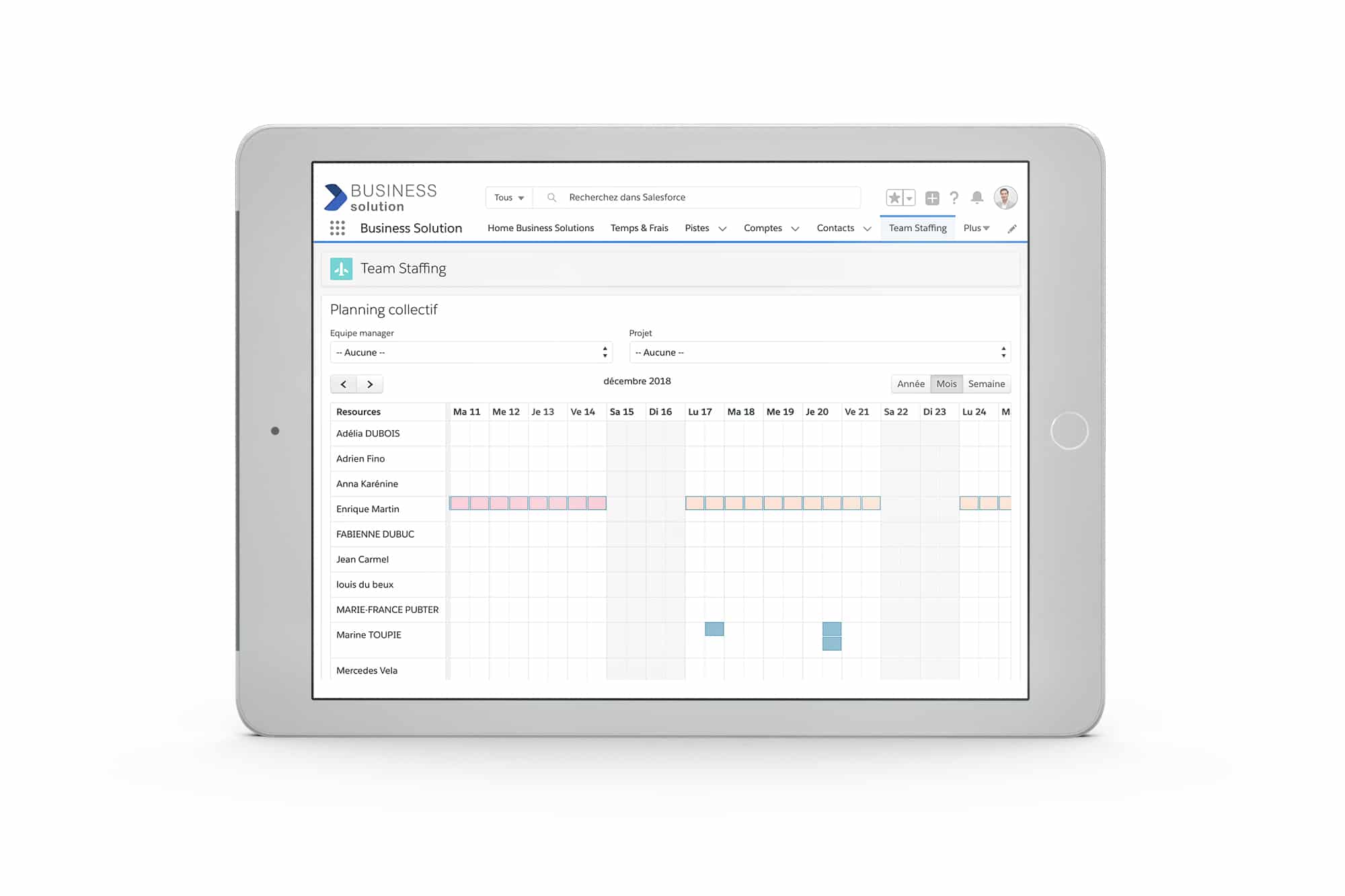Expand the Plus menu tab

976,228
